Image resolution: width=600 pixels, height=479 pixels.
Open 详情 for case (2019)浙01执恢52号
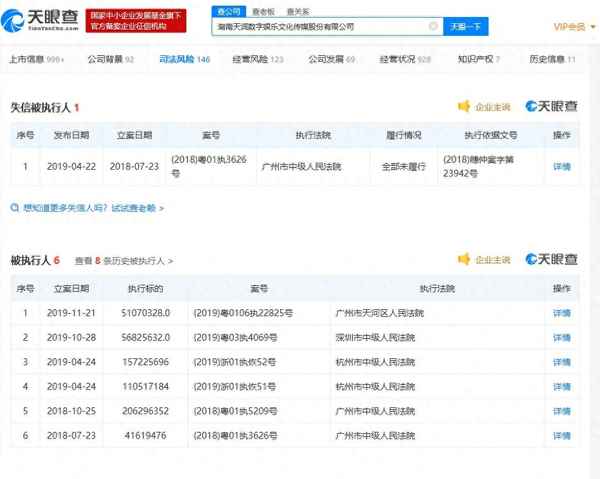(x=562, y=362)
